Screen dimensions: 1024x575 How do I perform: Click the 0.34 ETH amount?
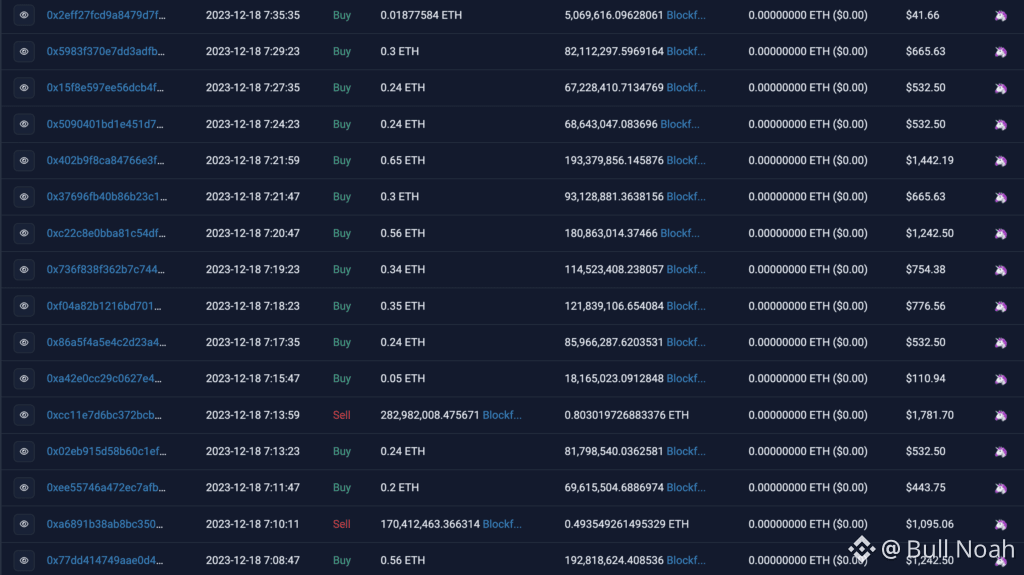coord(402,269)
